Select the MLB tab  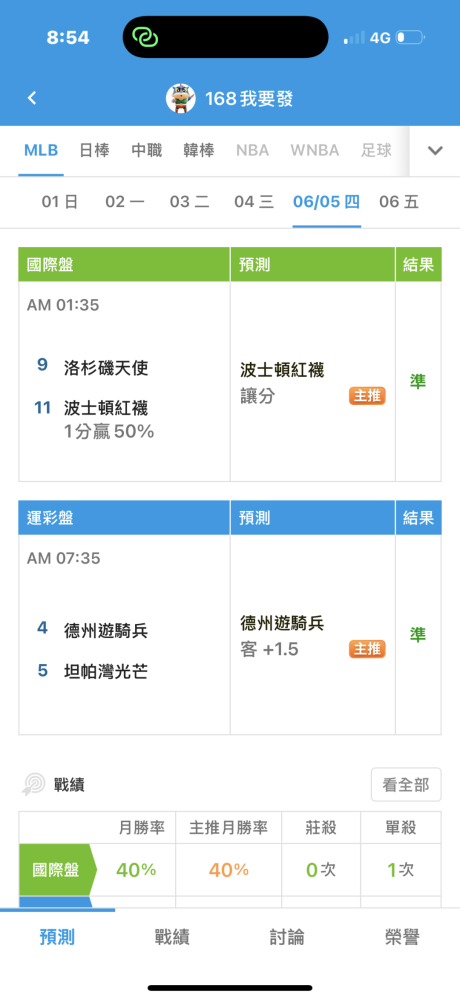click(x=41, y=151)
